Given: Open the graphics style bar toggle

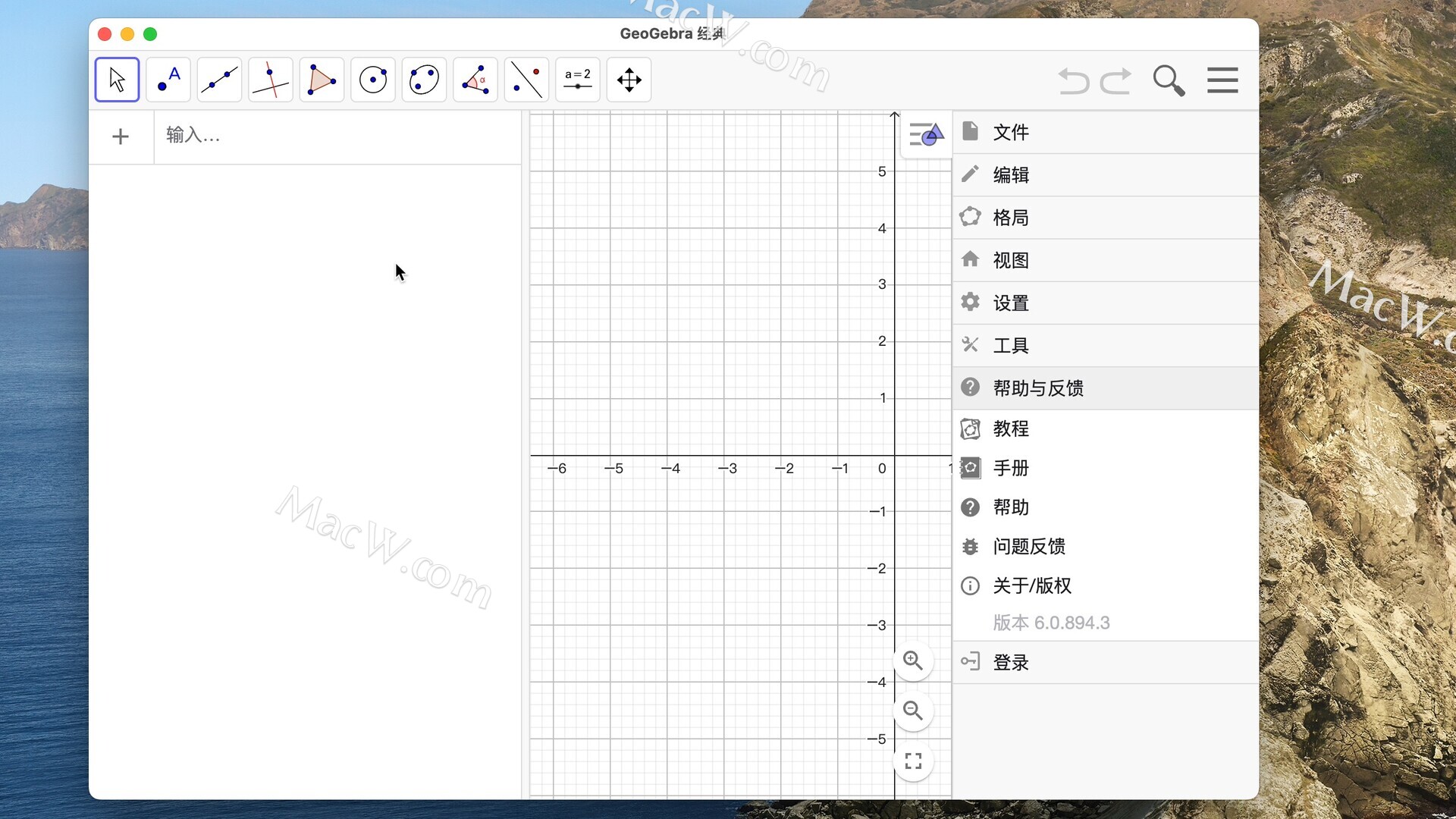Looking at the screenshot, I should [926, 135].
